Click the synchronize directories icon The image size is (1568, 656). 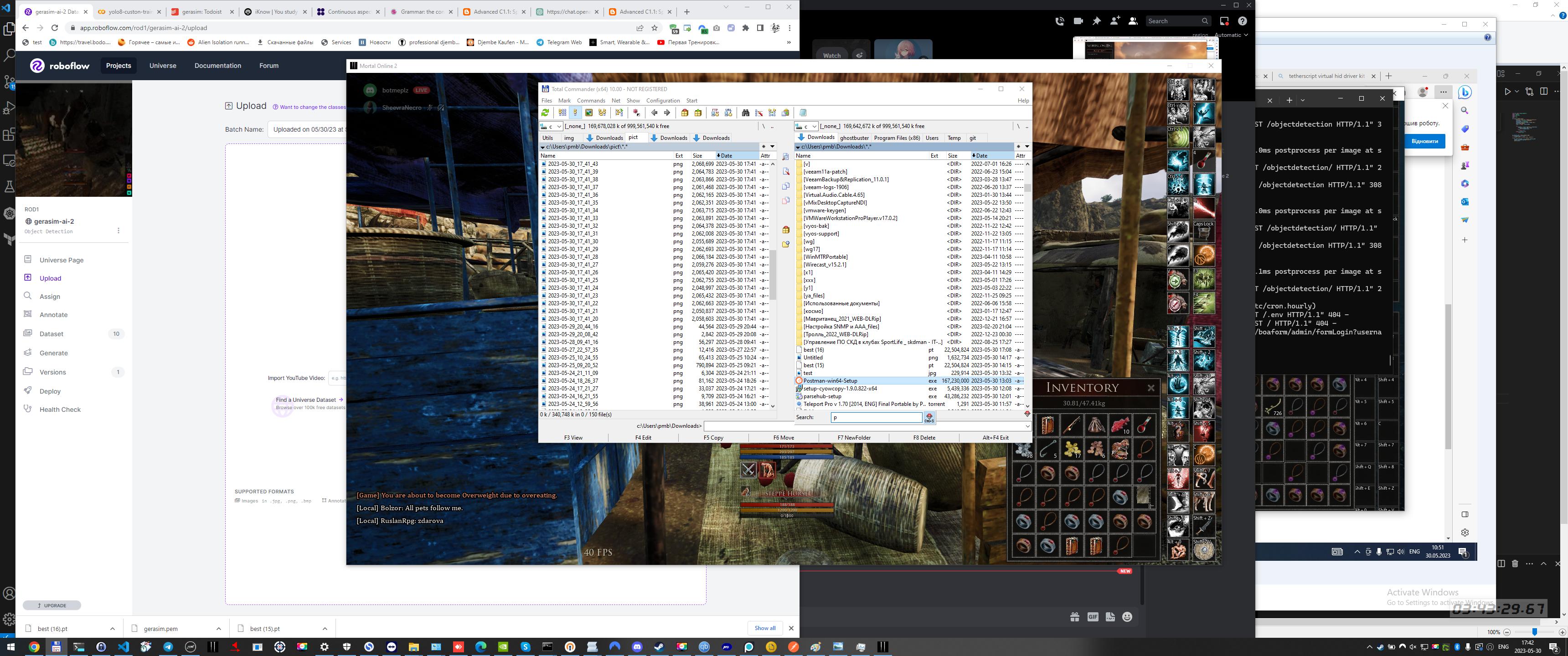coord(773,113)
